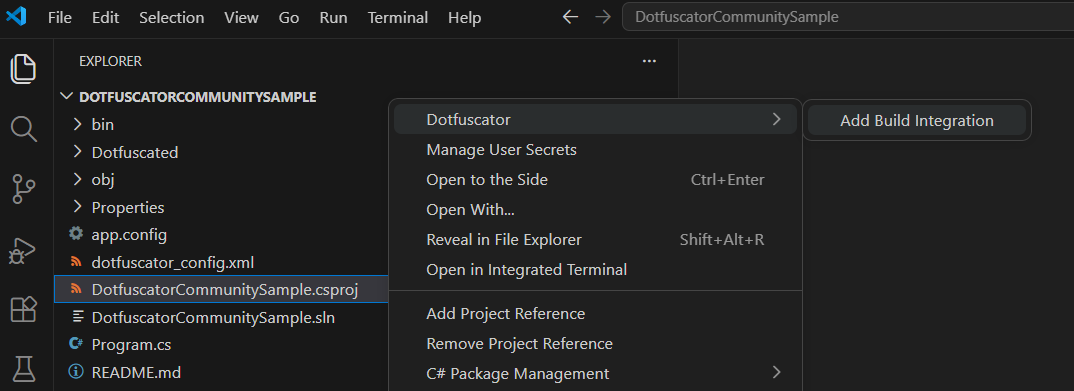Viewport: 1074px width, 391px height.
Task: Click the DotfuscatorCommunitySample command center search box
Action: 848,17
